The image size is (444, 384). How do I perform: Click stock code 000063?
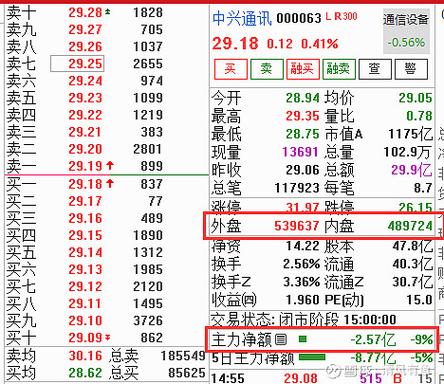pos(299,18)
